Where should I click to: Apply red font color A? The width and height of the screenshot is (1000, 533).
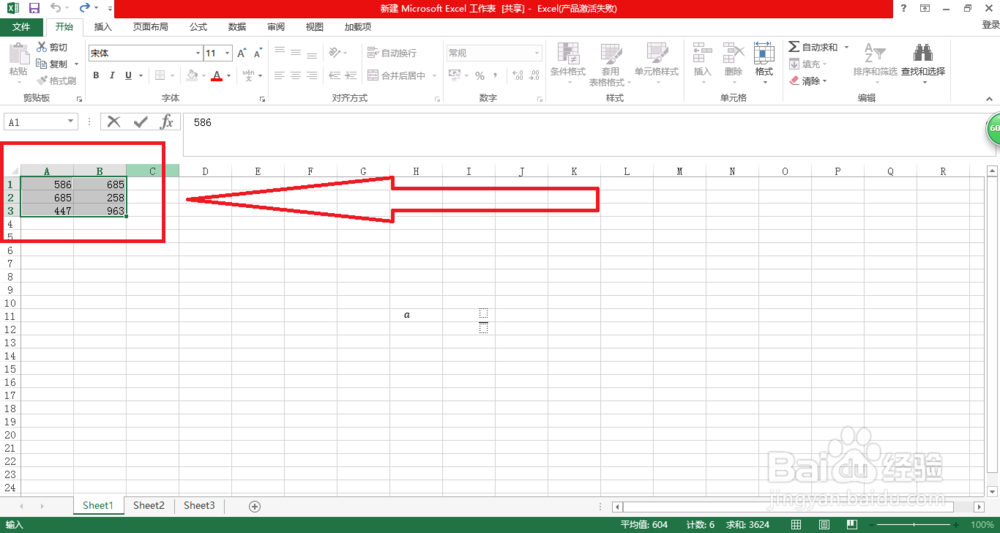(217, 75)
